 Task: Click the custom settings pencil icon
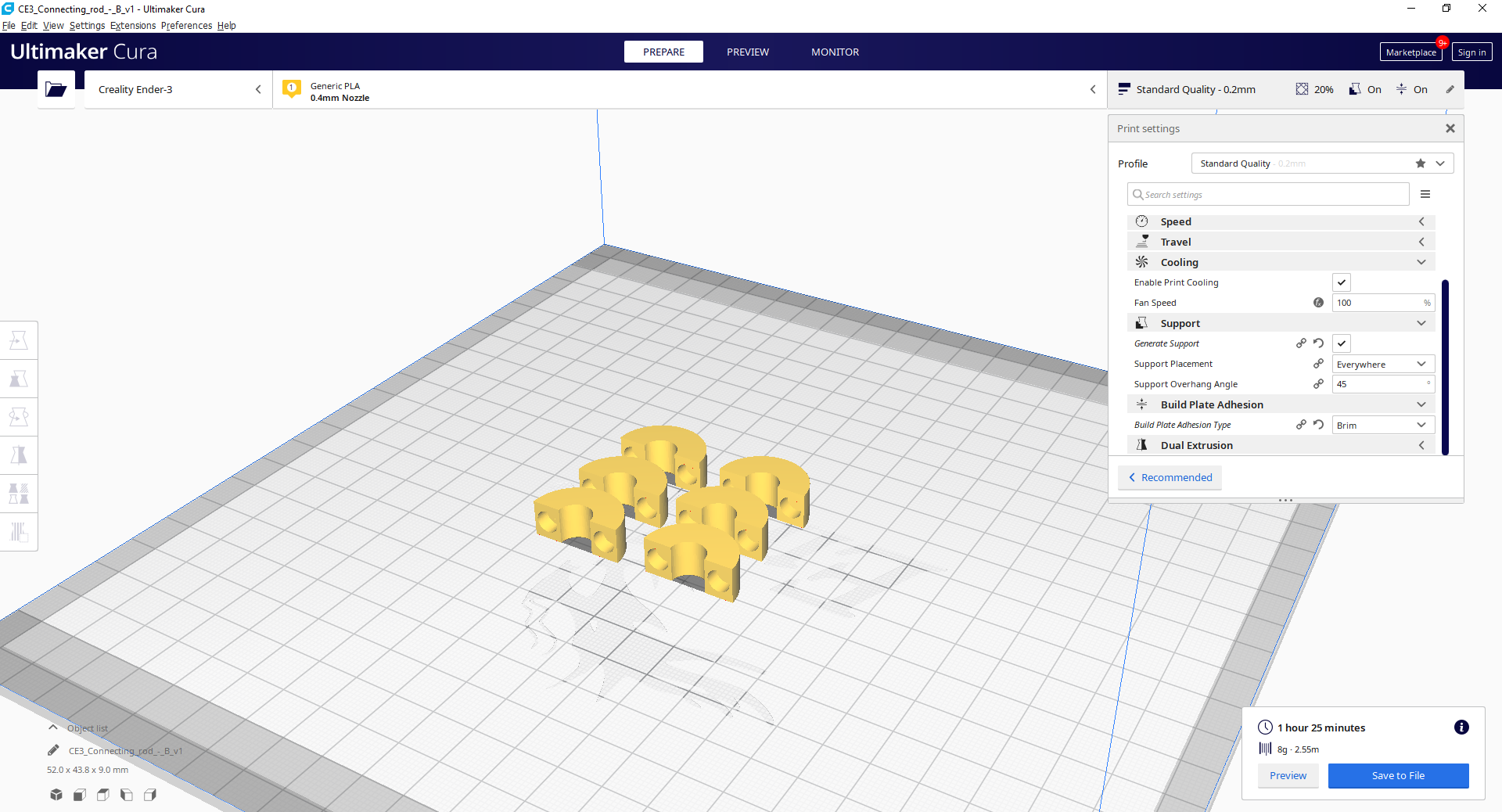coord(1450,89)
